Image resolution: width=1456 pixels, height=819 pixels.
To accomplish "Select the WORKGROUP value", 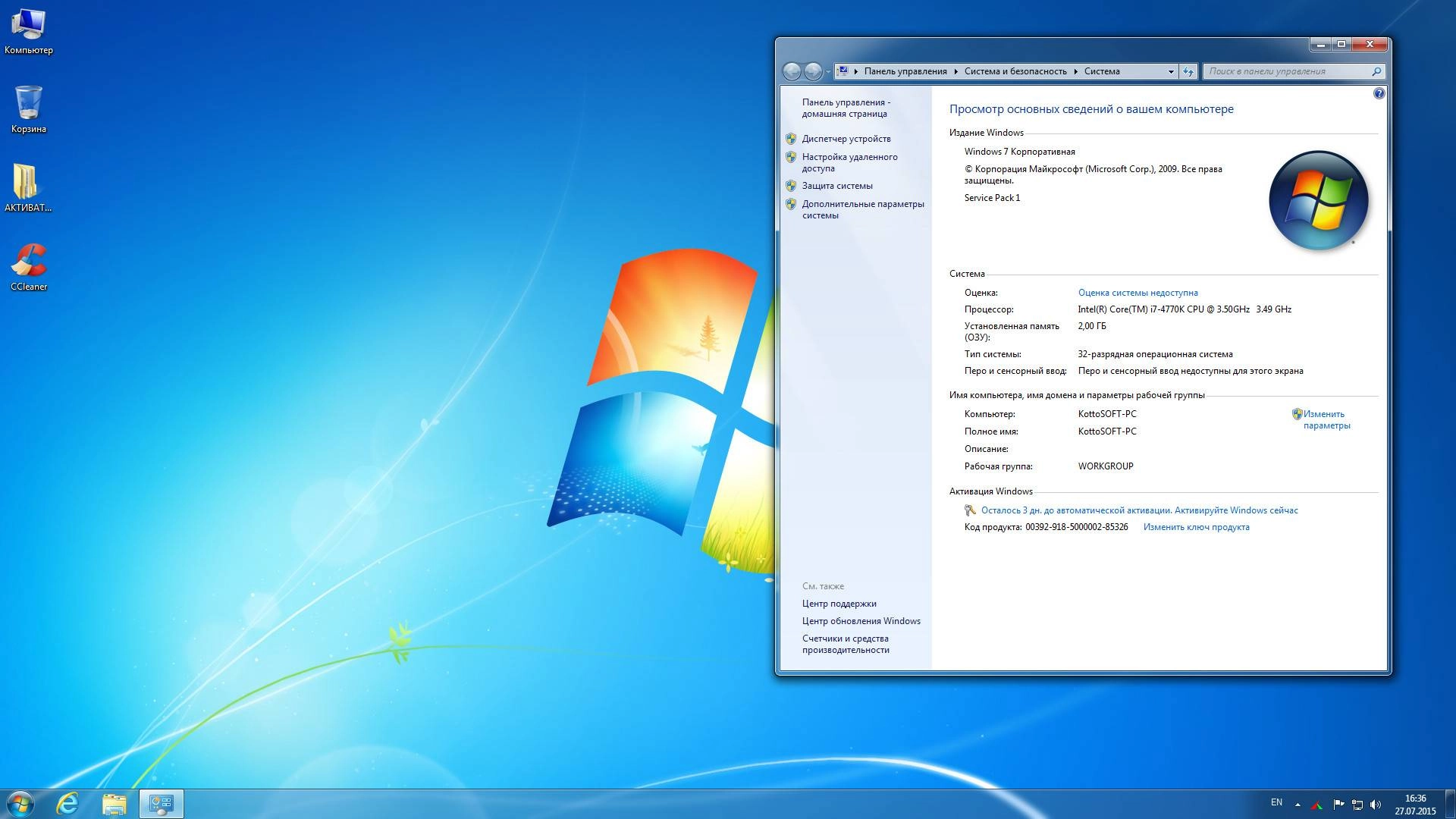I will coord(1106,466).
